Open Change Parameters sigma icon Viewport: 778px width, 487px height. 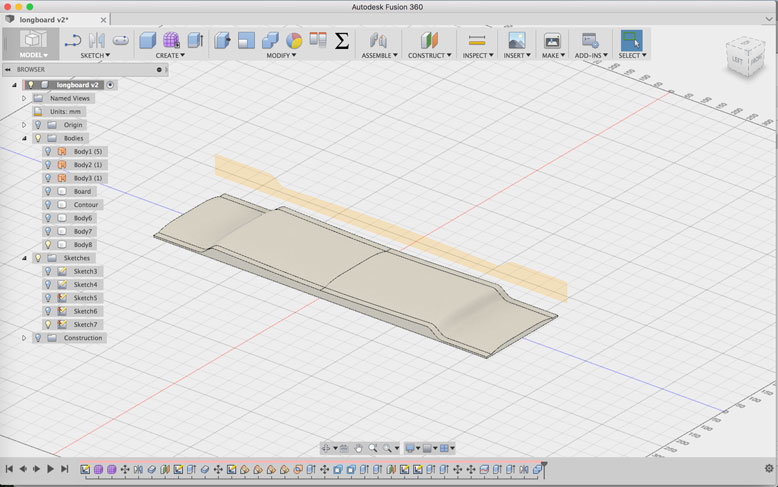[341, 40]
